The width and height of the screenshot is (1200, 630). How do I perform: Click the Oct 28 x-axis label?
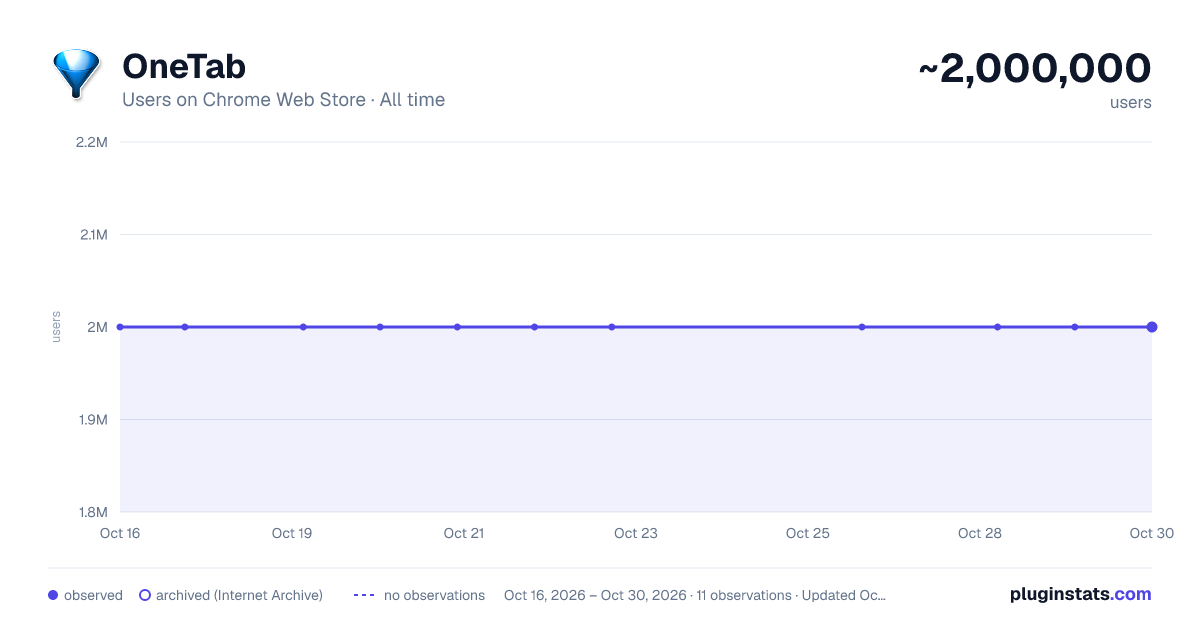point(980,533)
